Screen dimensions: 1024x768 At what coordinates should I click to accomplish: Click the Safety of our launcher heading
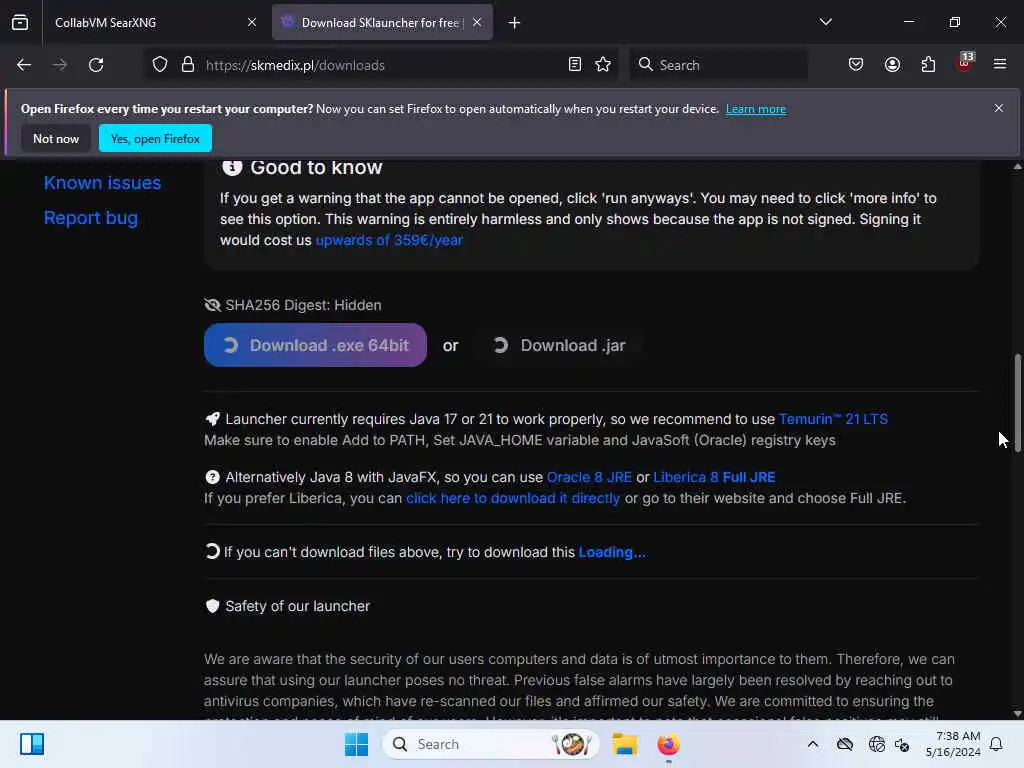coord(297,606)
